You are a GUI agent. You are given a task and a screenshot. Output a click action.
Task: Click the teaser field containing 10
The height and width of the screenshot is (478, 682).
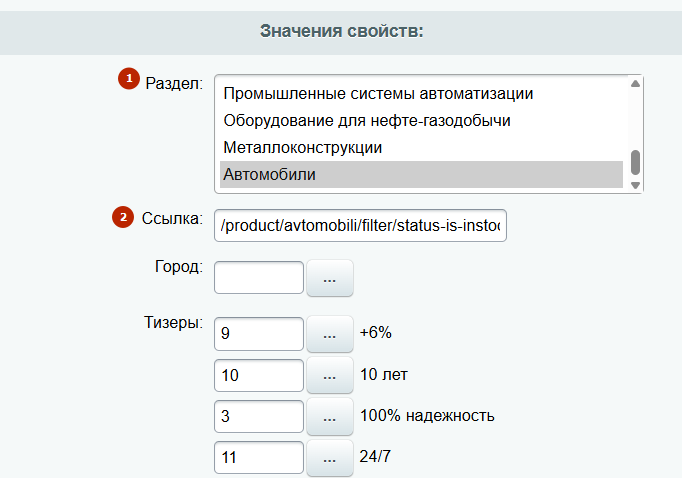(259, 375)
